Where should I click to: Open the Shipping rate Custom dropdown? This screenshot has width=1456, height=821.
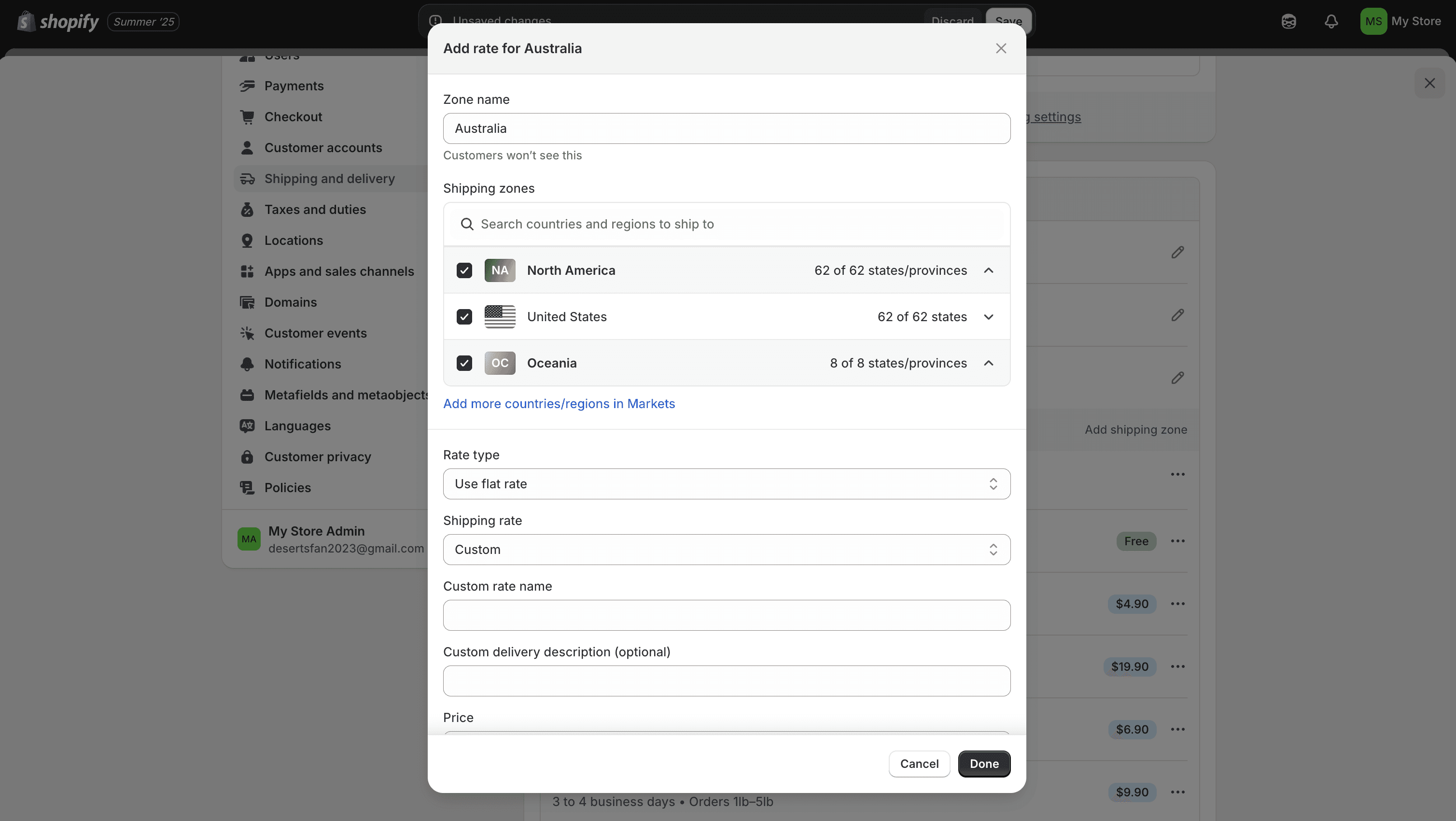coord(726,550)
